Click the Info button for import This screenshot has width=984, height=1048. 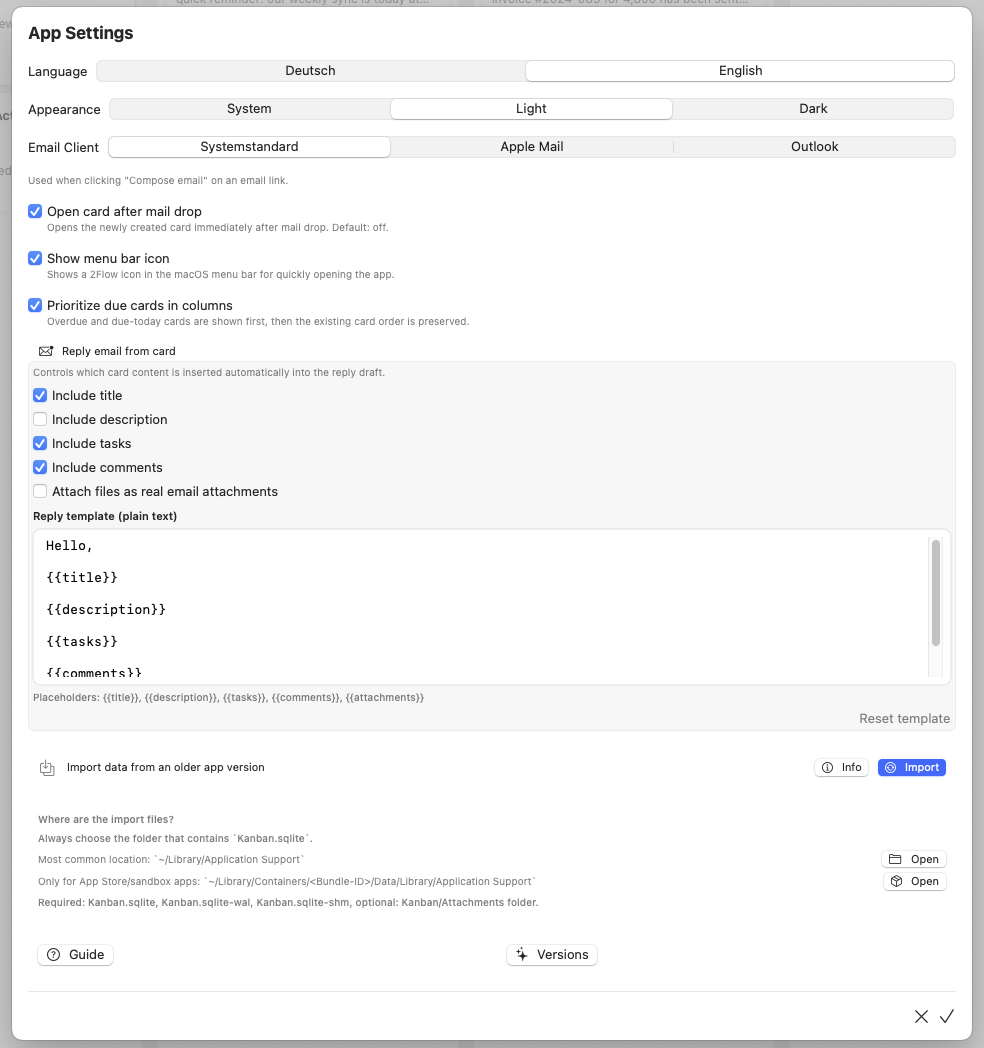[841, 767]
